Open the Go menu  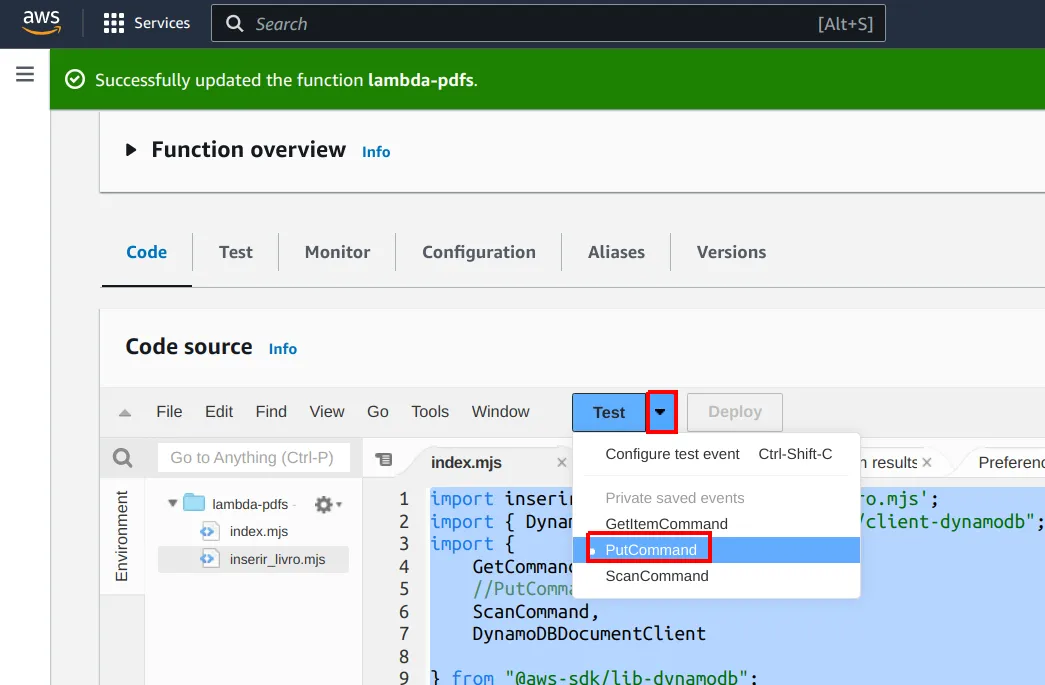(378, 412)
